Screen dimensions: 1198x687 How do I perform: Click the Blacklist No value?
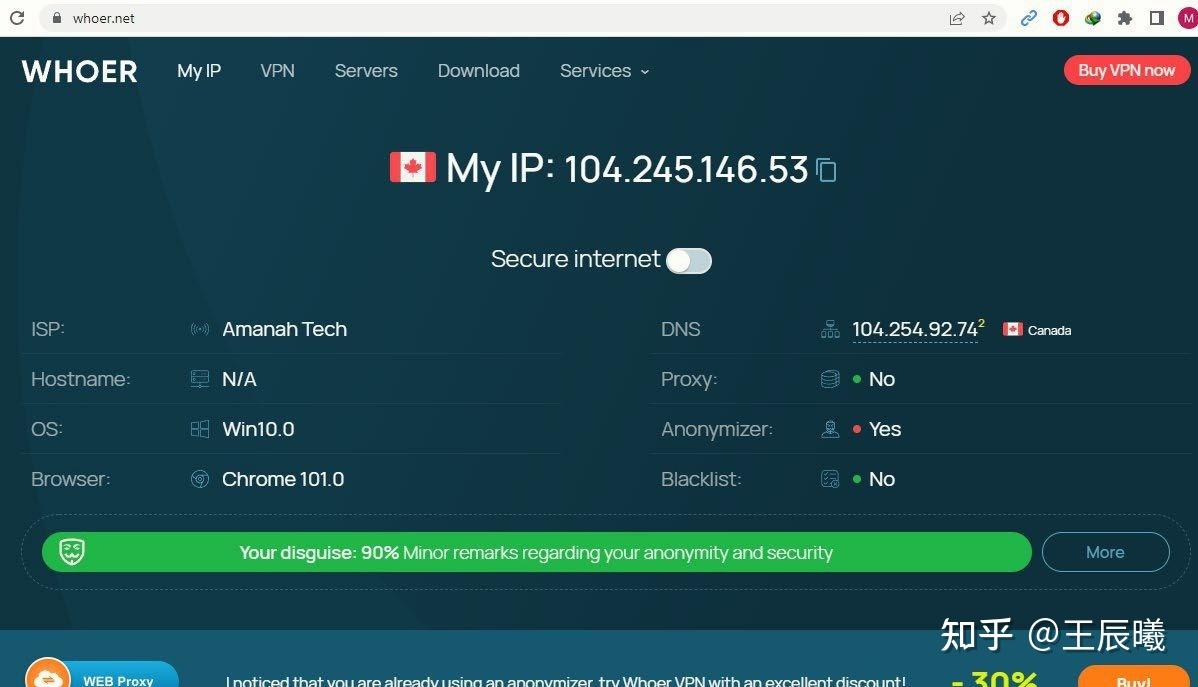tap(882, 479)
